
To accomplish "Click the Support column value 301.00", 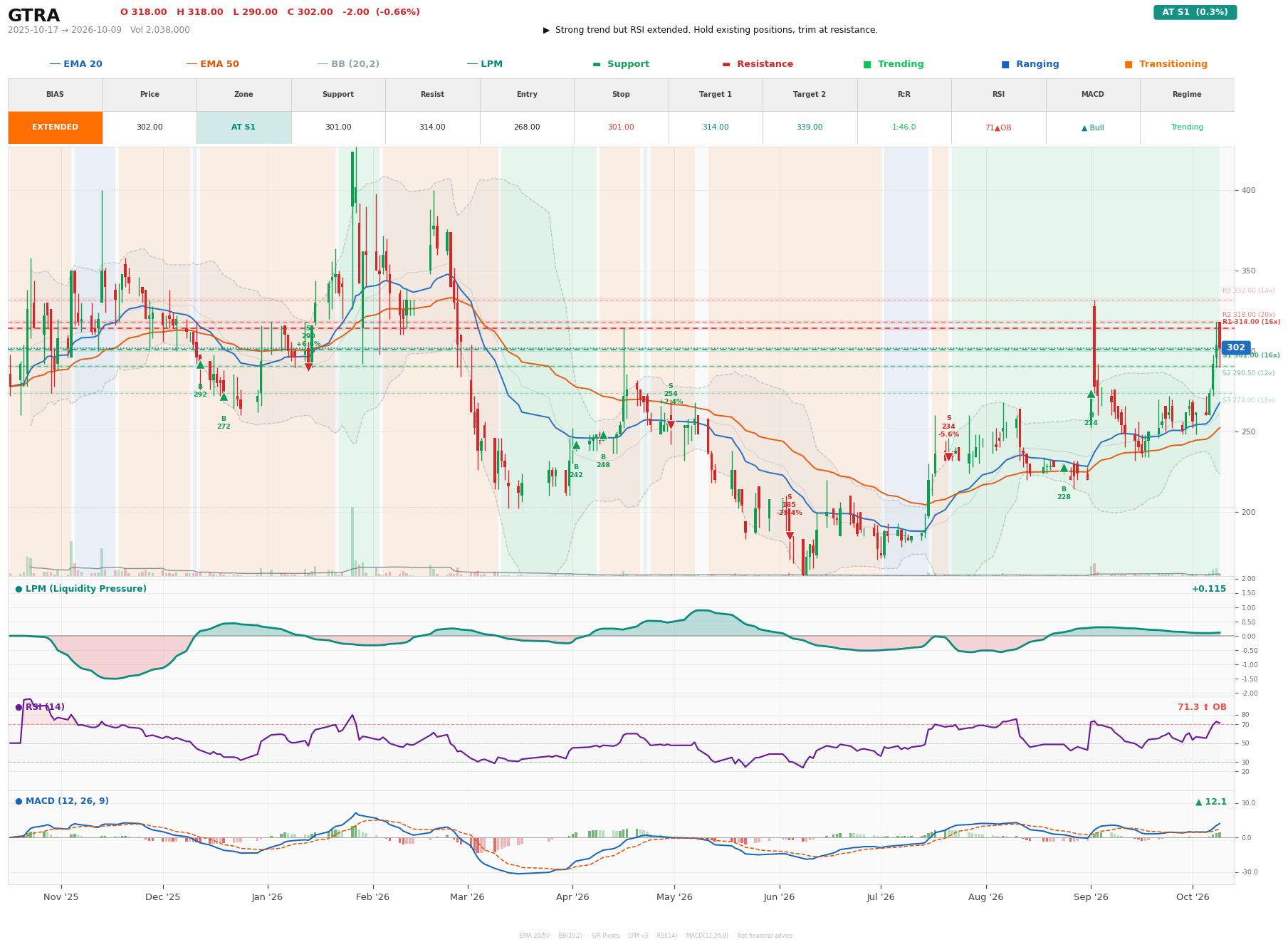I will click(338, 127).
